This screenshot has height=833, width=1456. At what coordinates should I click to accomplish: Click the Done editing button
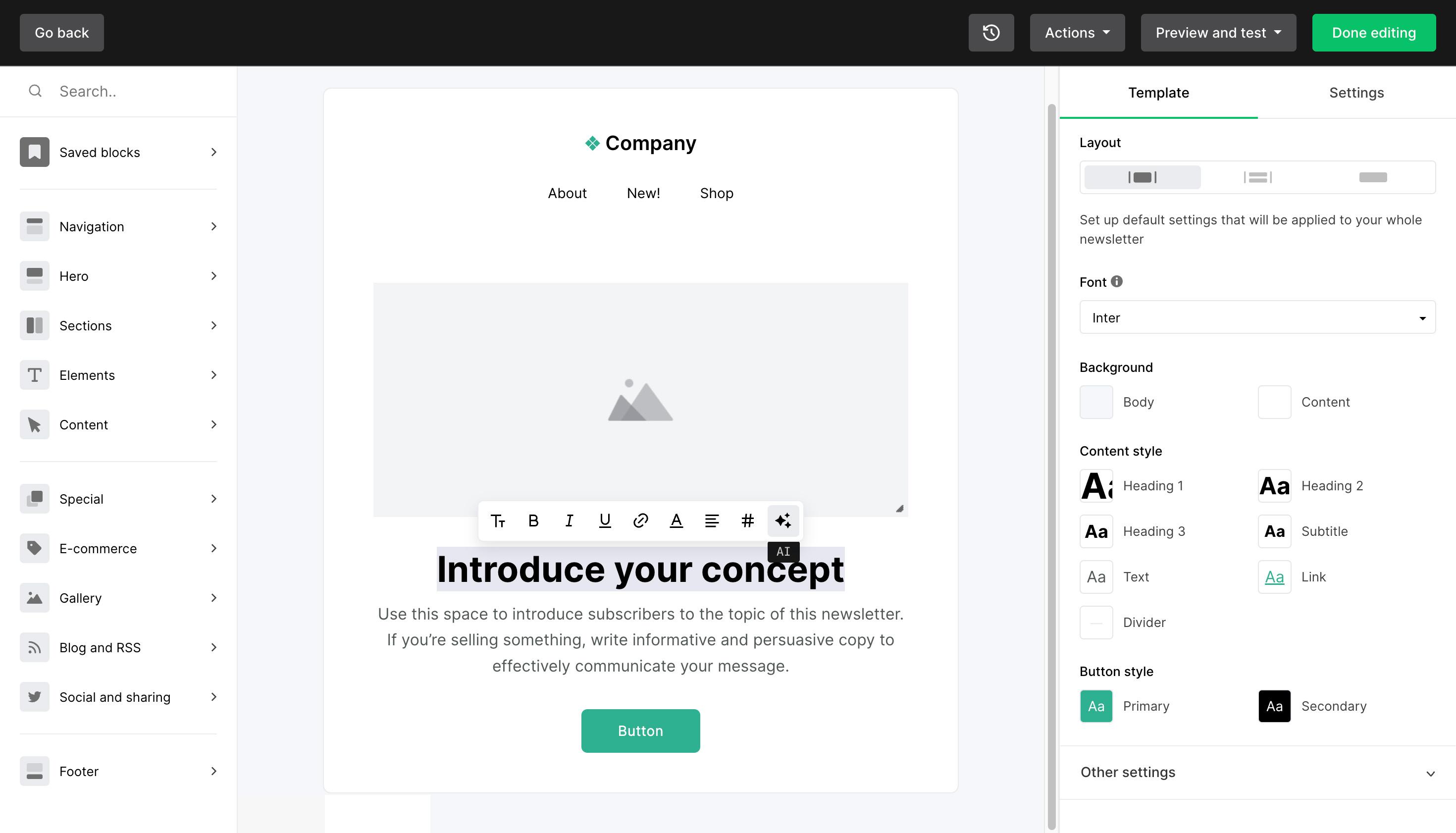(1374, 32)
